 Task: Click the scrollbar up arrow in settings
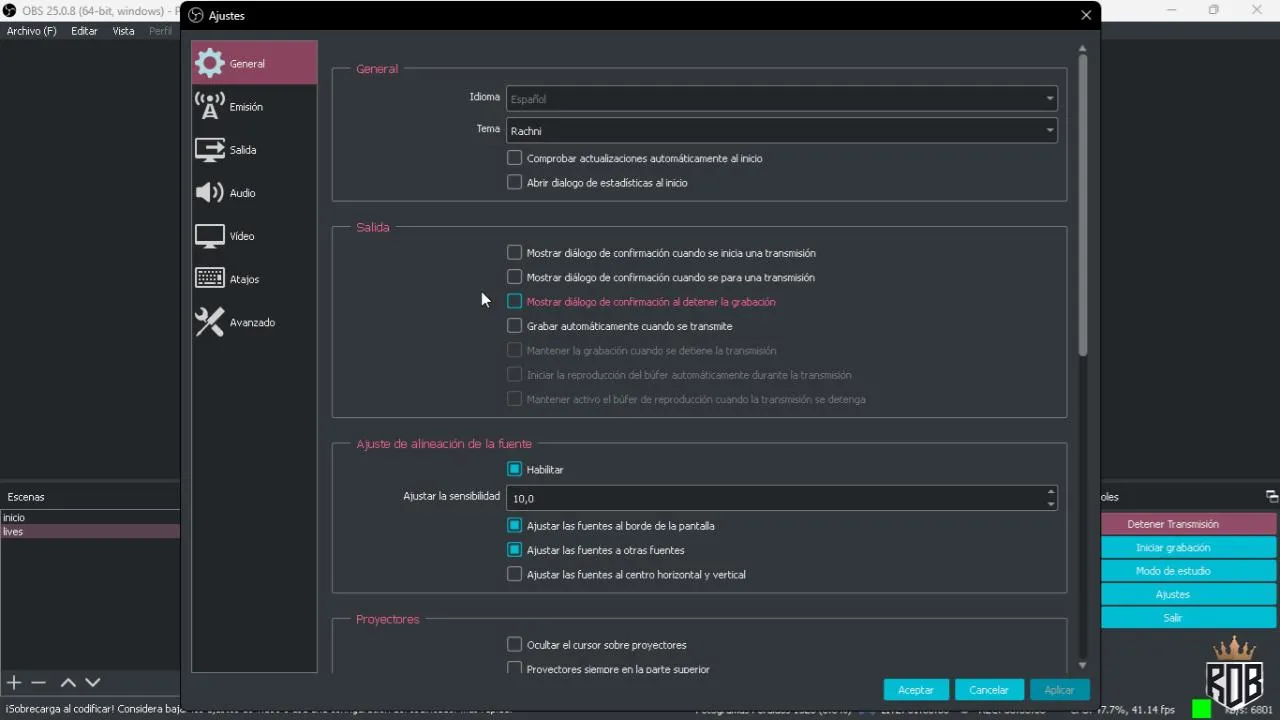point(1082,48)
